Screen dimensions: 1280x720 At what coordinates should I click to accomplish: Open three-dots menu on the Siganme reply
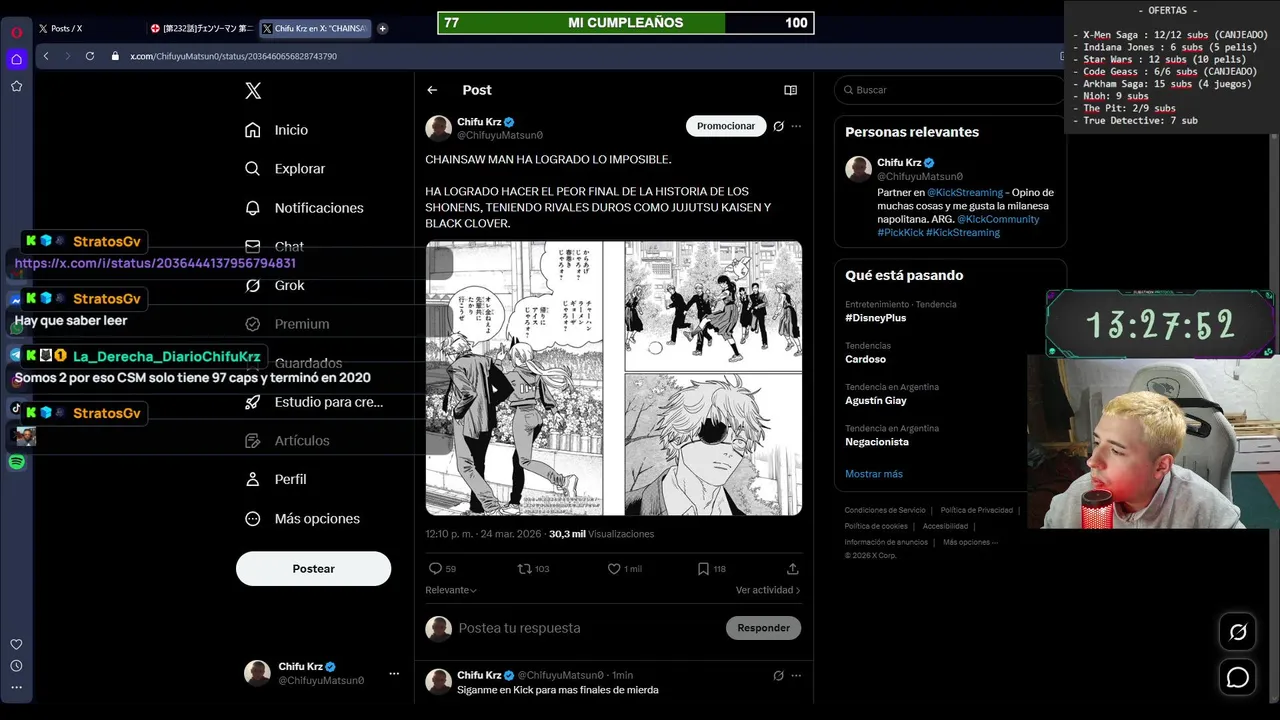click(x=796, y=675)
